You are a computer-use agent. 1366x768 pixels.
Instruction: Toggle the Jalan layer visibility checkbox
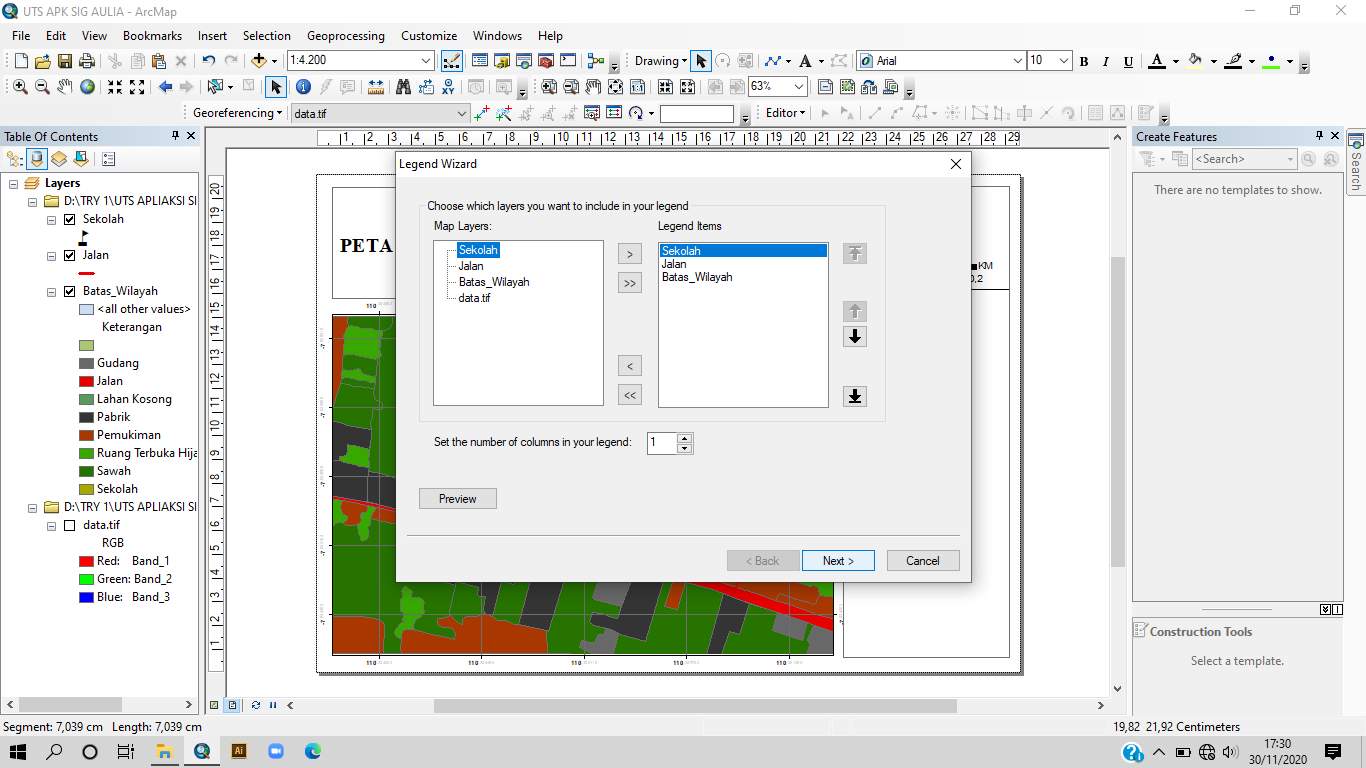(x=70, y=256)
